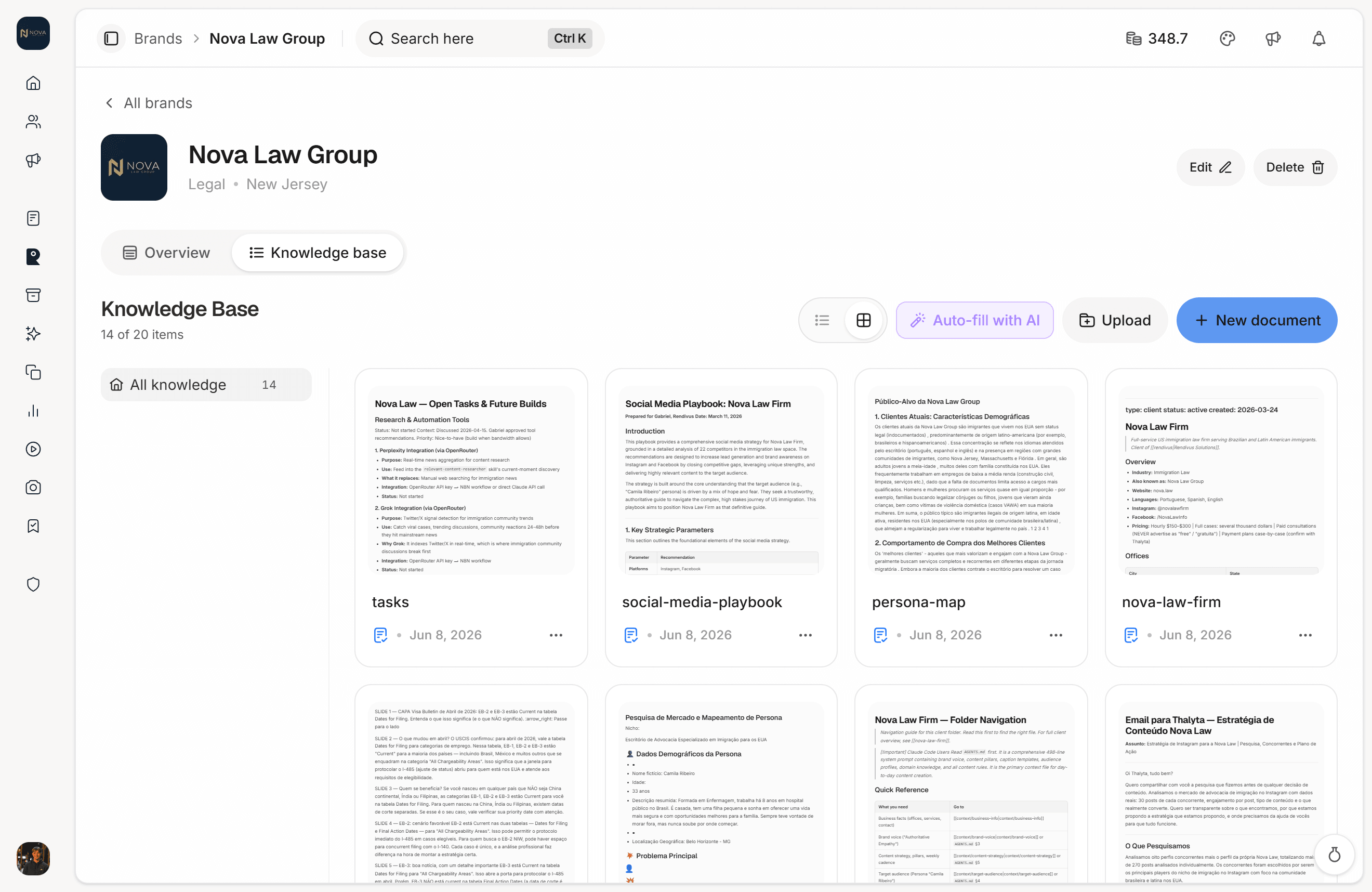Click the Edit brand button
Viewport: 1372px width, 892px height.
coord(1210,167)
